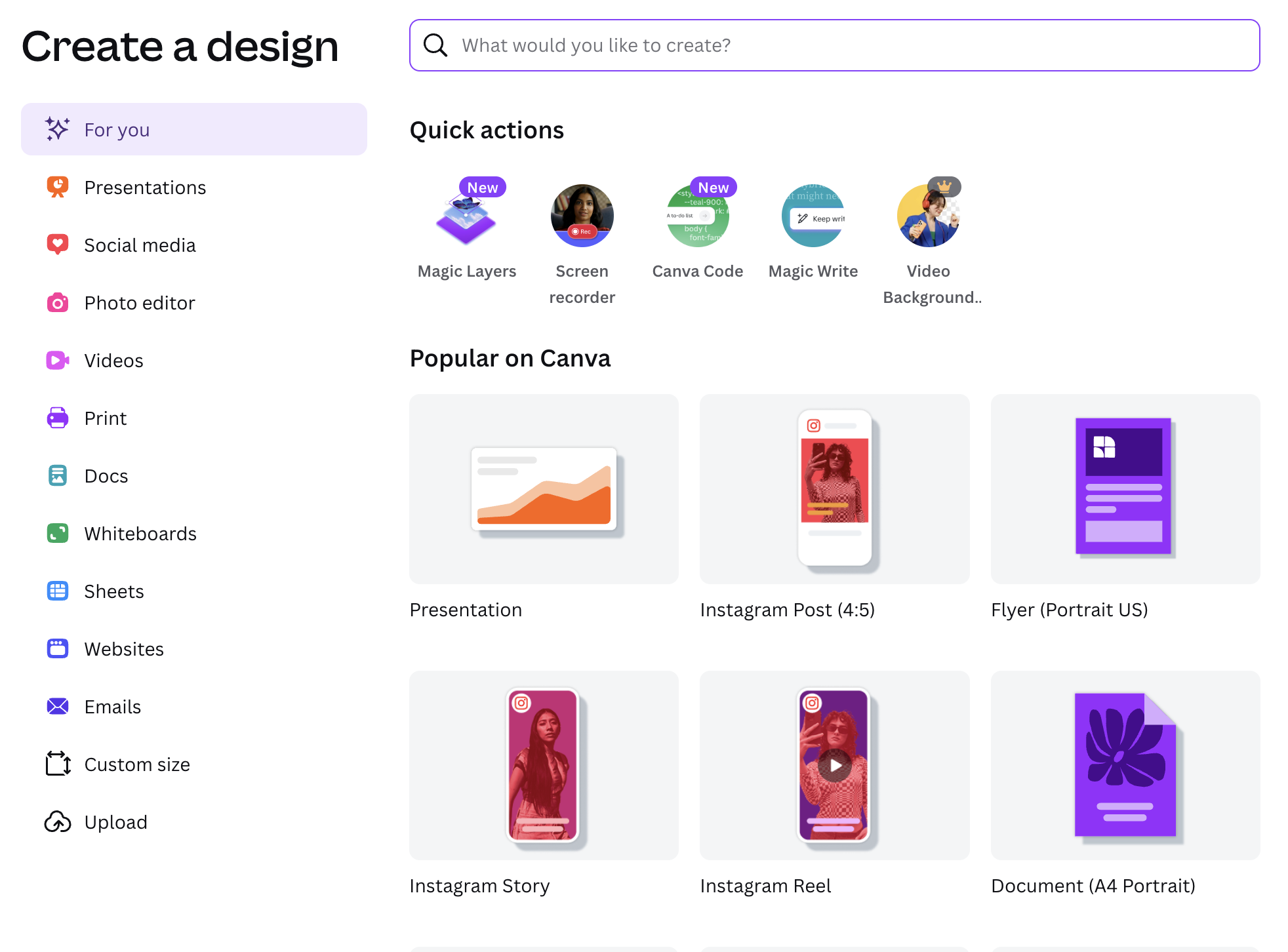Select the Videos icon in sidebar

point(58,360)
